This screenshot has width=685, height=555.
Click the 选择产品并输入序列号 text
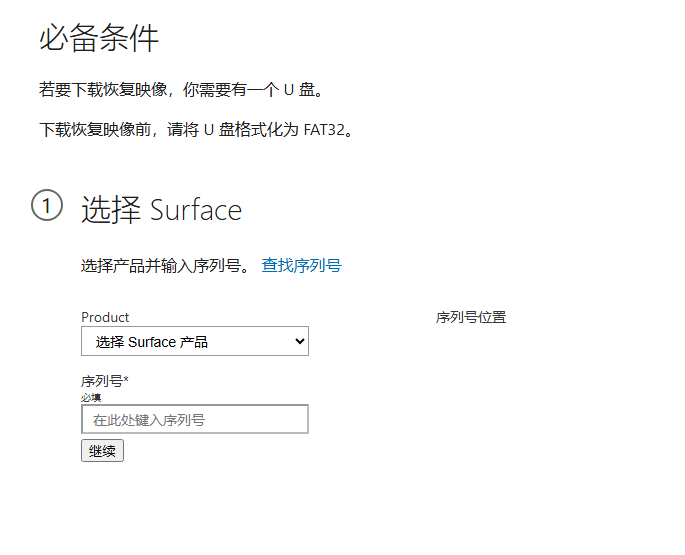tap(165, 266)
